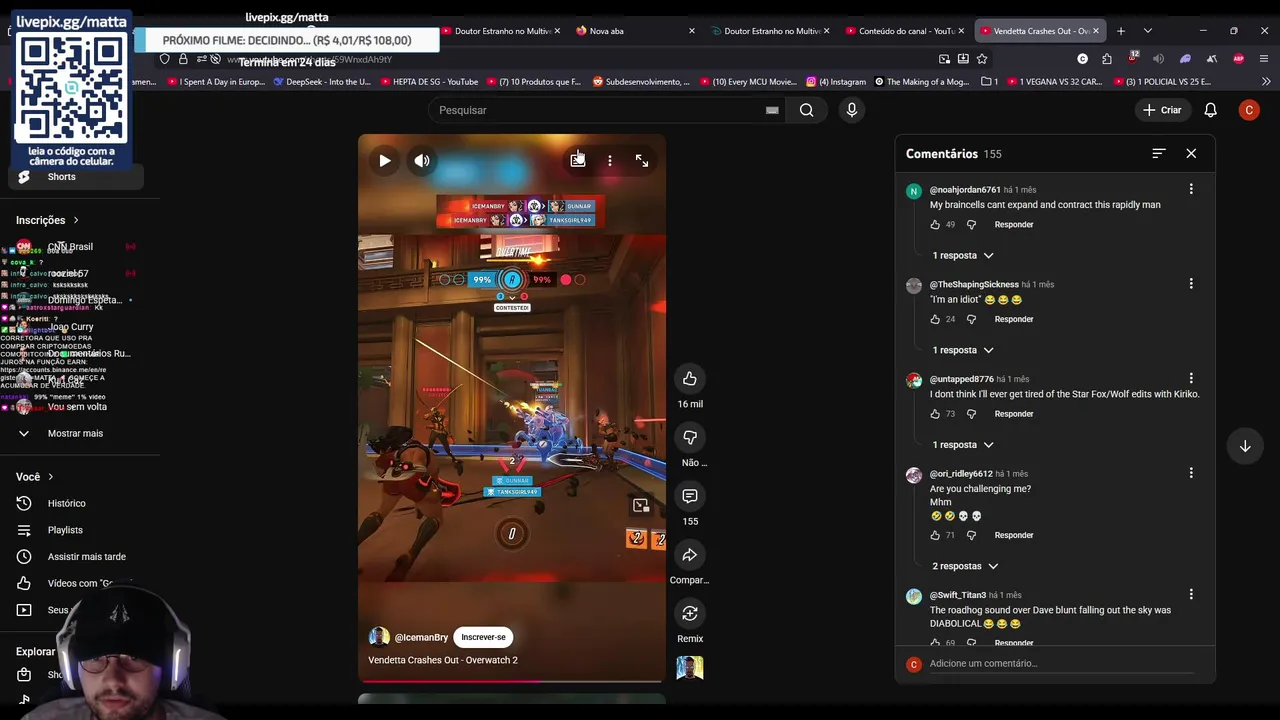This screenshot has width=1280, height=720.
Task: Subscribe with the Inscrever-se button
Action: tap(484, 637)
